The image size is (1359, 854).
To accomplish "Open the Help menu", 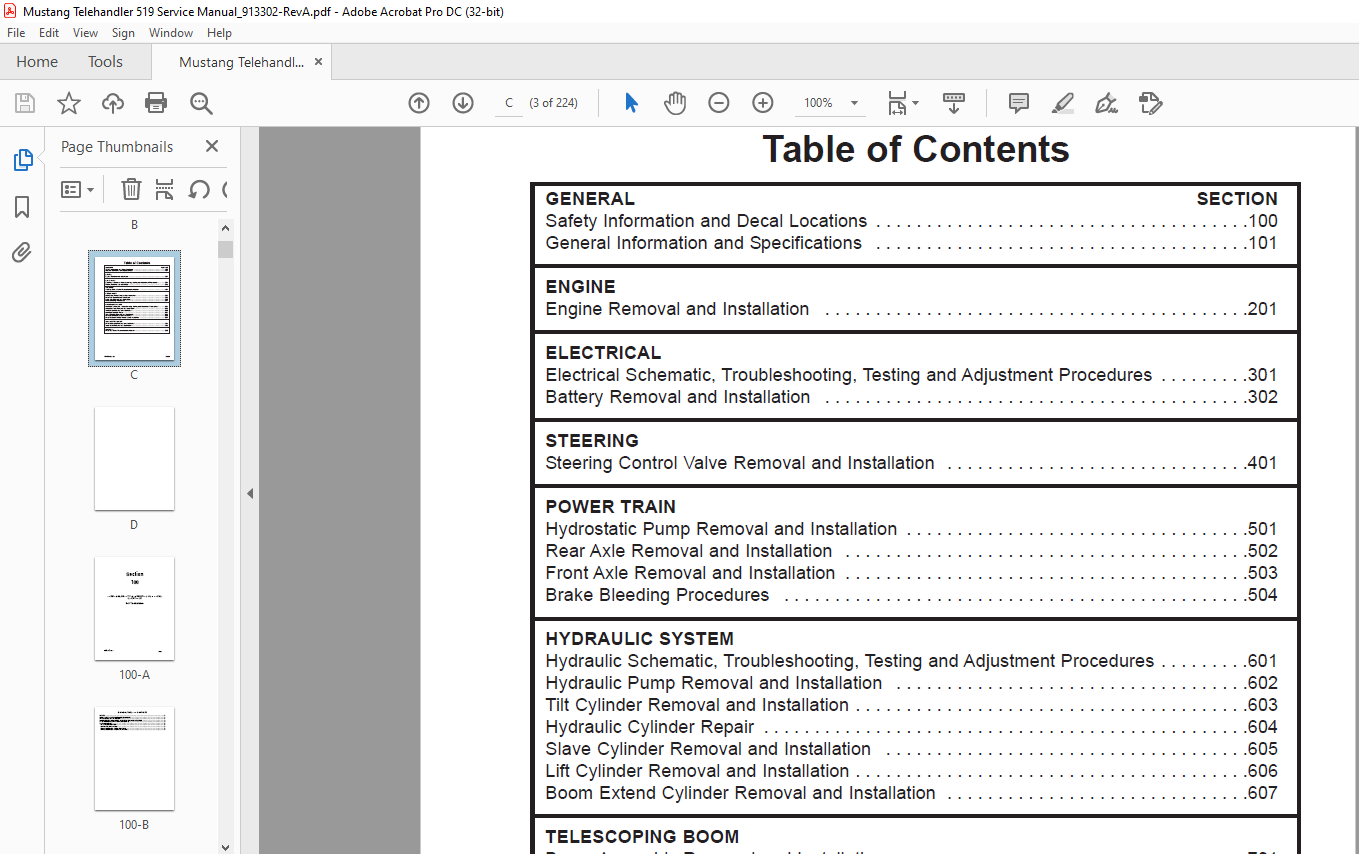I will [x=219, y=33].
